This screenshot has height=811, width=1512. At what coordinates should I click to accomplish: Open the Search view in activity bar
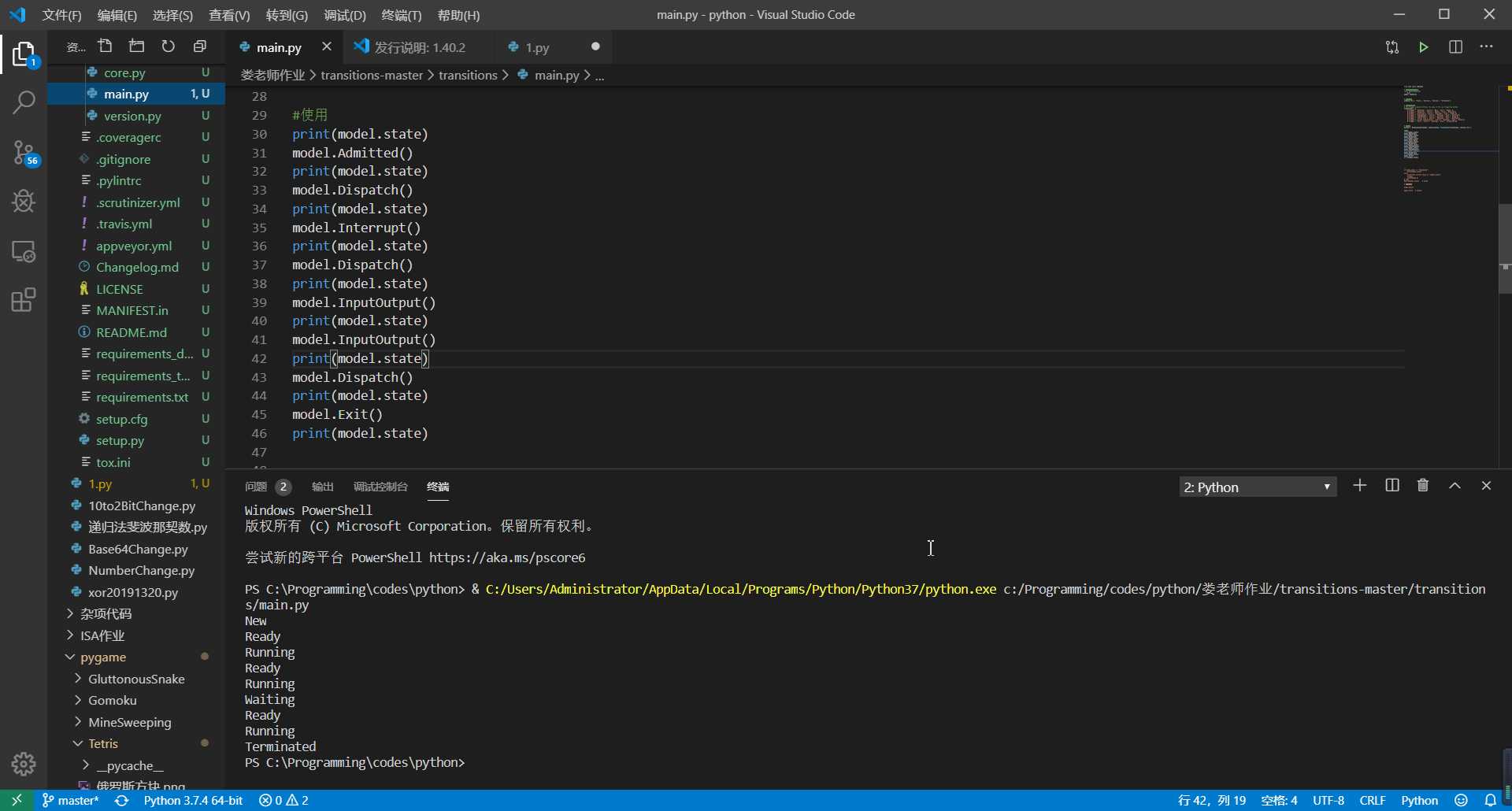click(24, 102)
